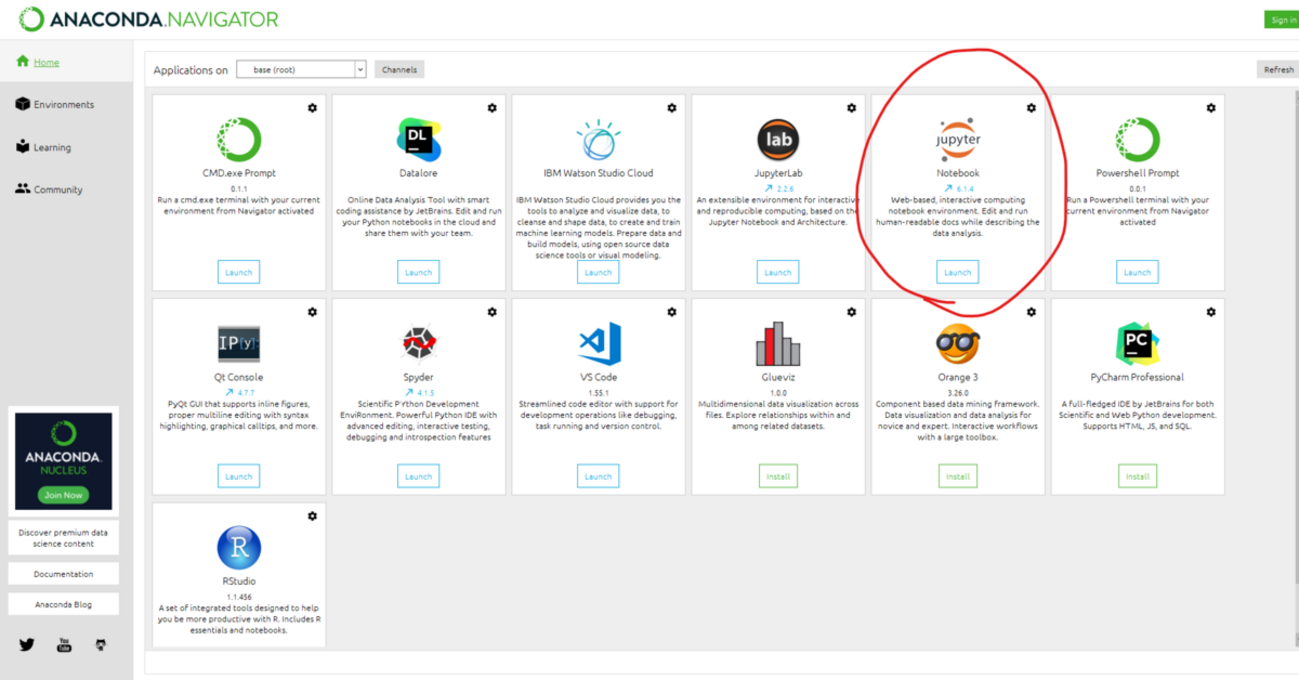Click the VS Code application icon
This screenshot has height=680, width=1299.
(x=598, y=344)
